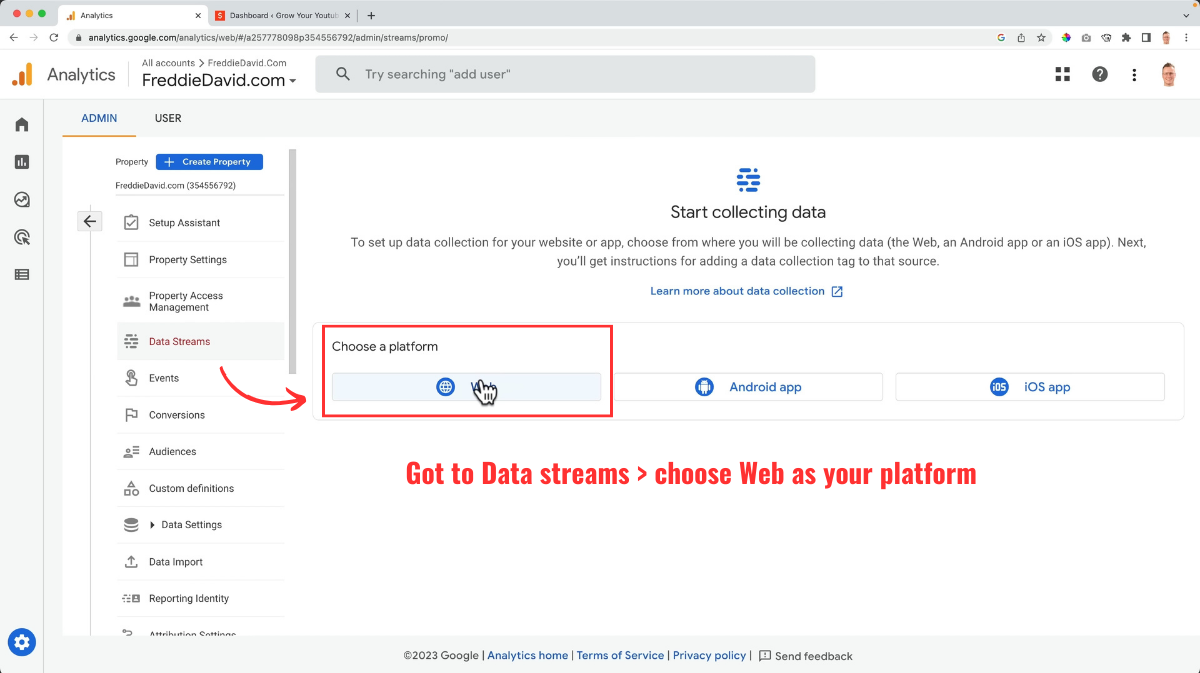This screenshot has height=673, width=1200.
Task: Expand the Data Settings section
Action: (193, 524)
